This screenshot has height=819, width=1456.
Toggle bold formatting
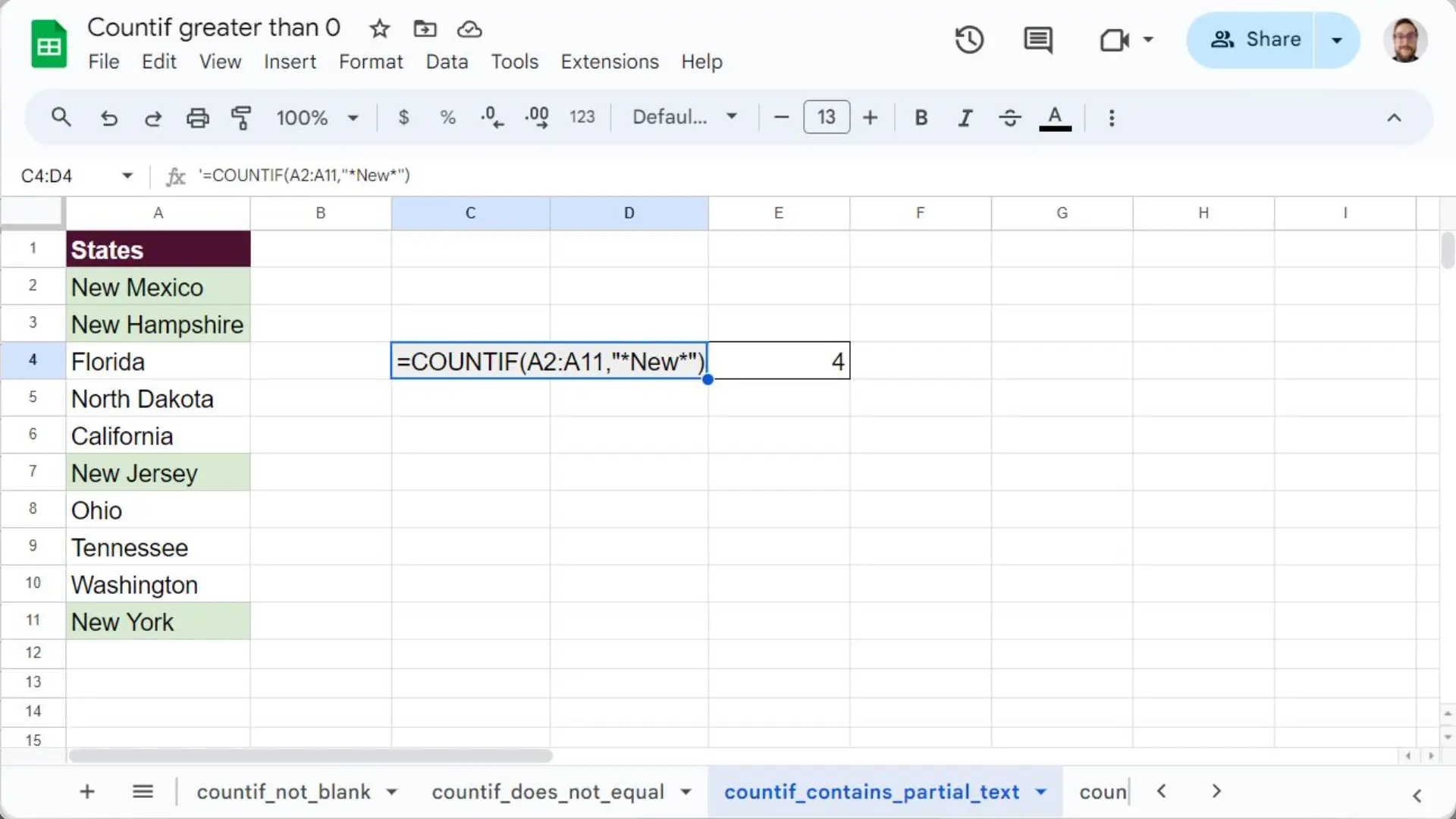point(921,118)
